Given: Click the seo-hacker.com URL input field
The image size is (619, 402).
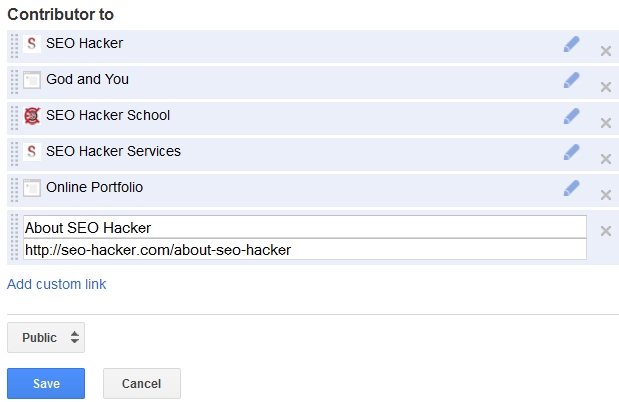Looking at the screenshot, I should [x=304, y=250].
